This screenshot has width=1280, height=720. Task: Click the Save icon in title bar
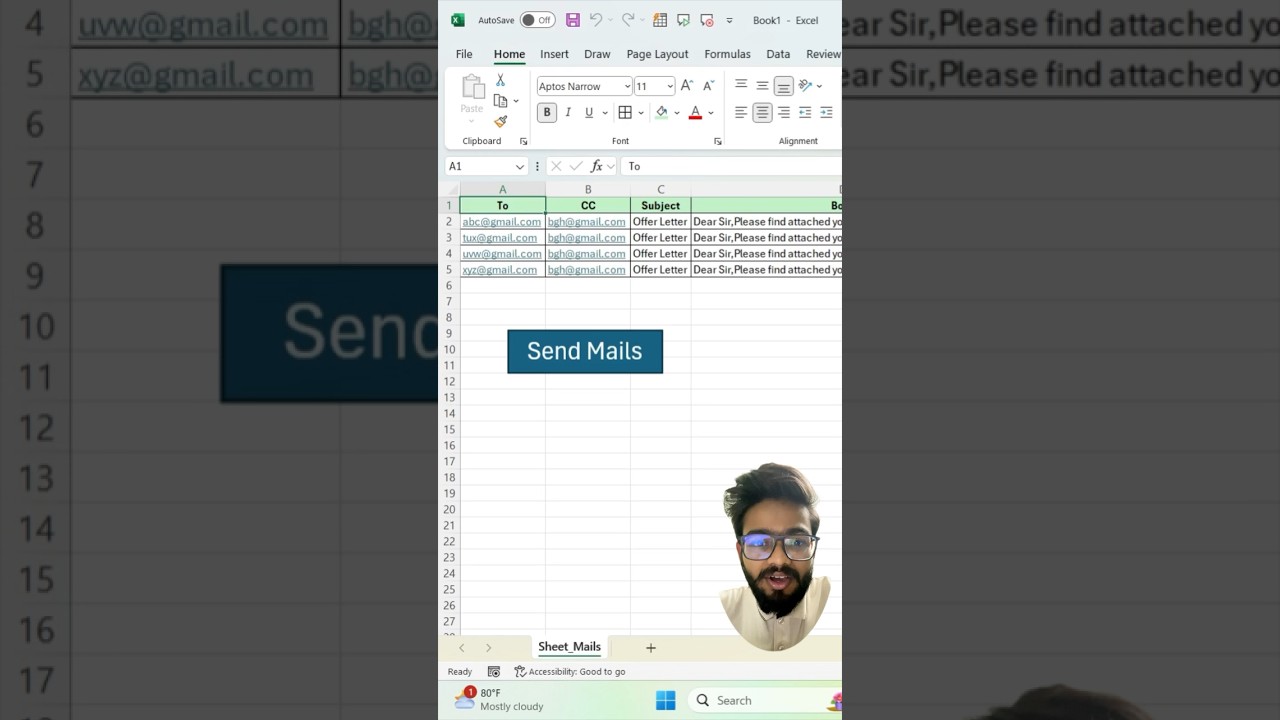573,20
